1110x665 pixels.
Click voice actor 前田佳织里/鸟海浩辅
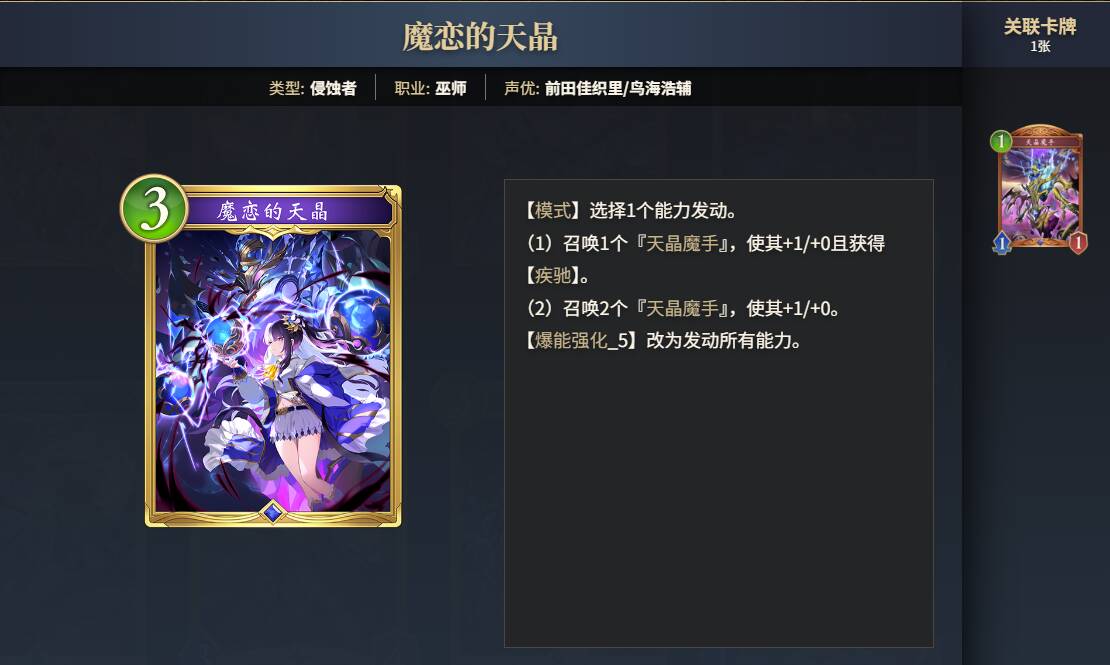point(618,89)
